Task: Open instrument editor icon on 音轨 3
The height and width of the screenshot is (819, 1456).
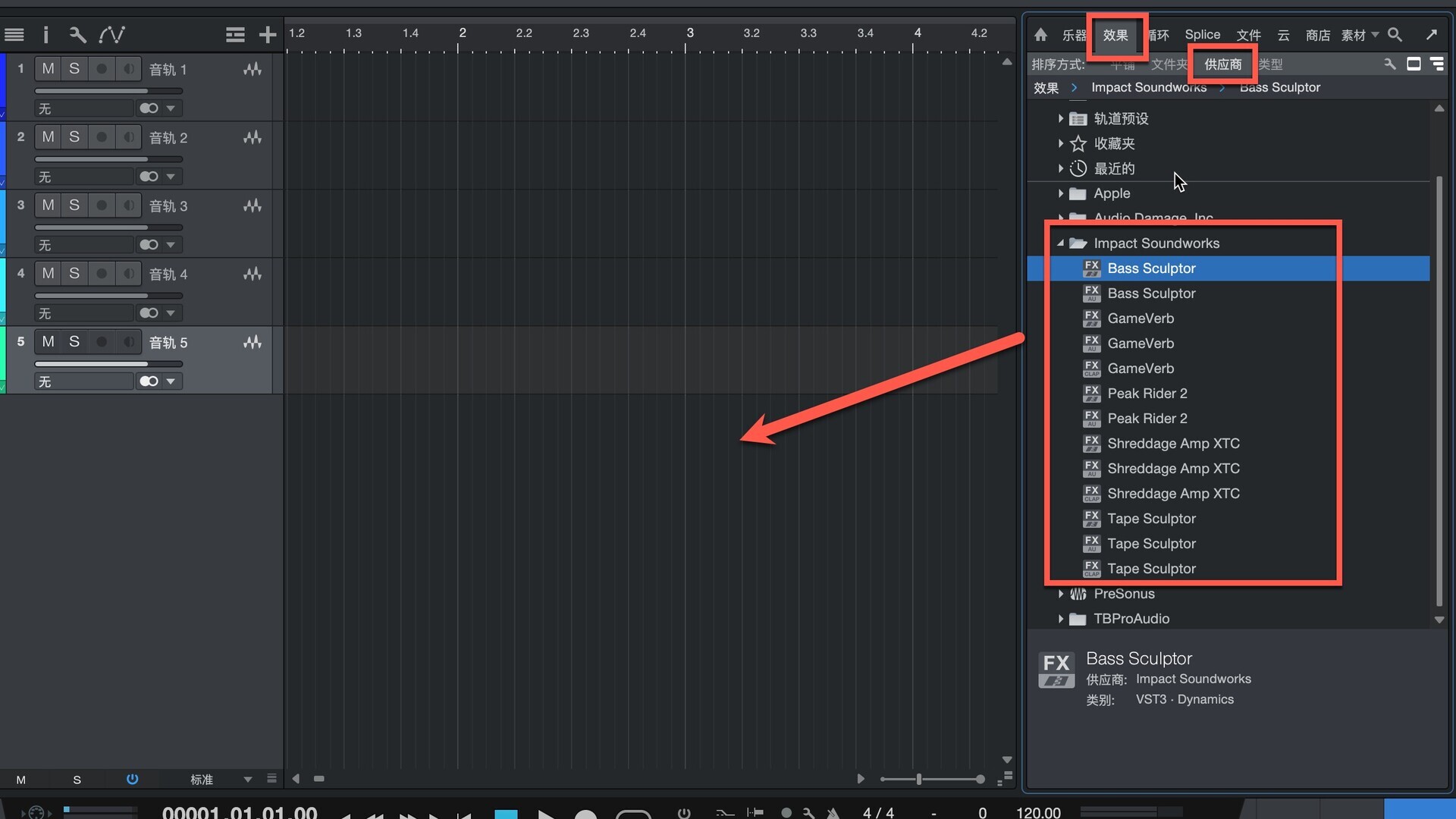Action: coord(253,206)
